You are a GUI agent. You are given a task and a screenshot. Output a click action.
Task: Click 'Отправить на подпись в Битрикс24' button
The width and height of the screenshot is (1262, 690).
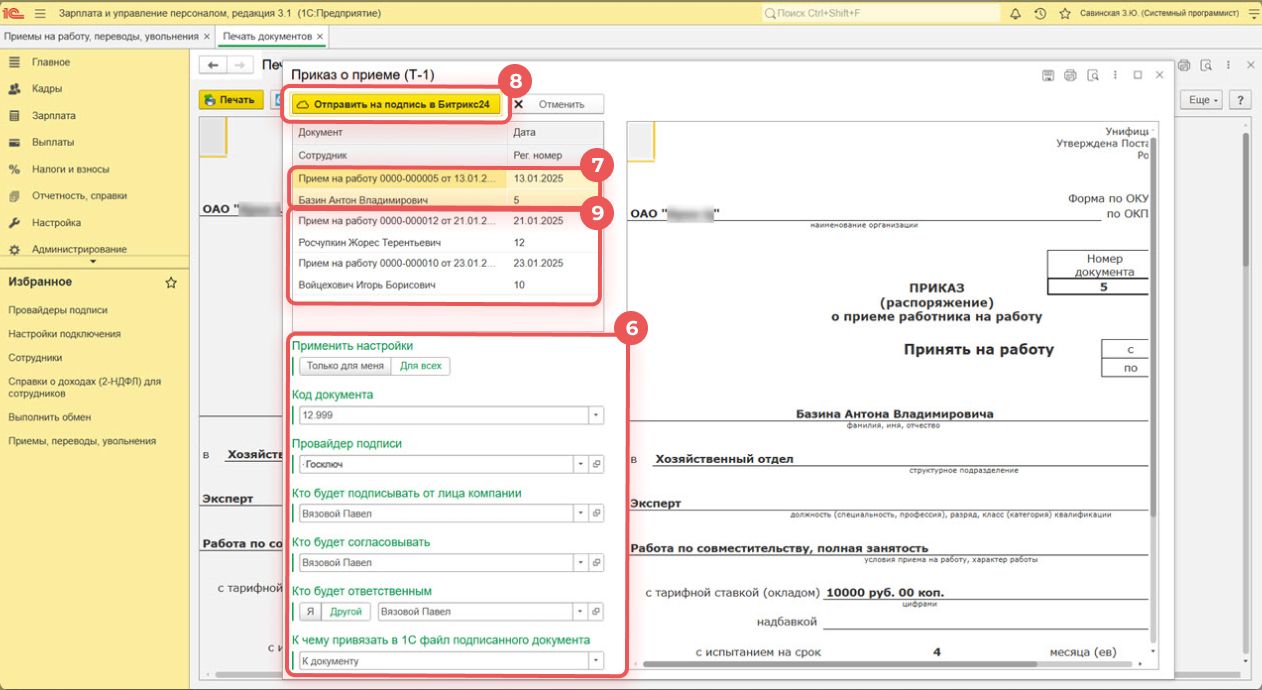(398, 104)
